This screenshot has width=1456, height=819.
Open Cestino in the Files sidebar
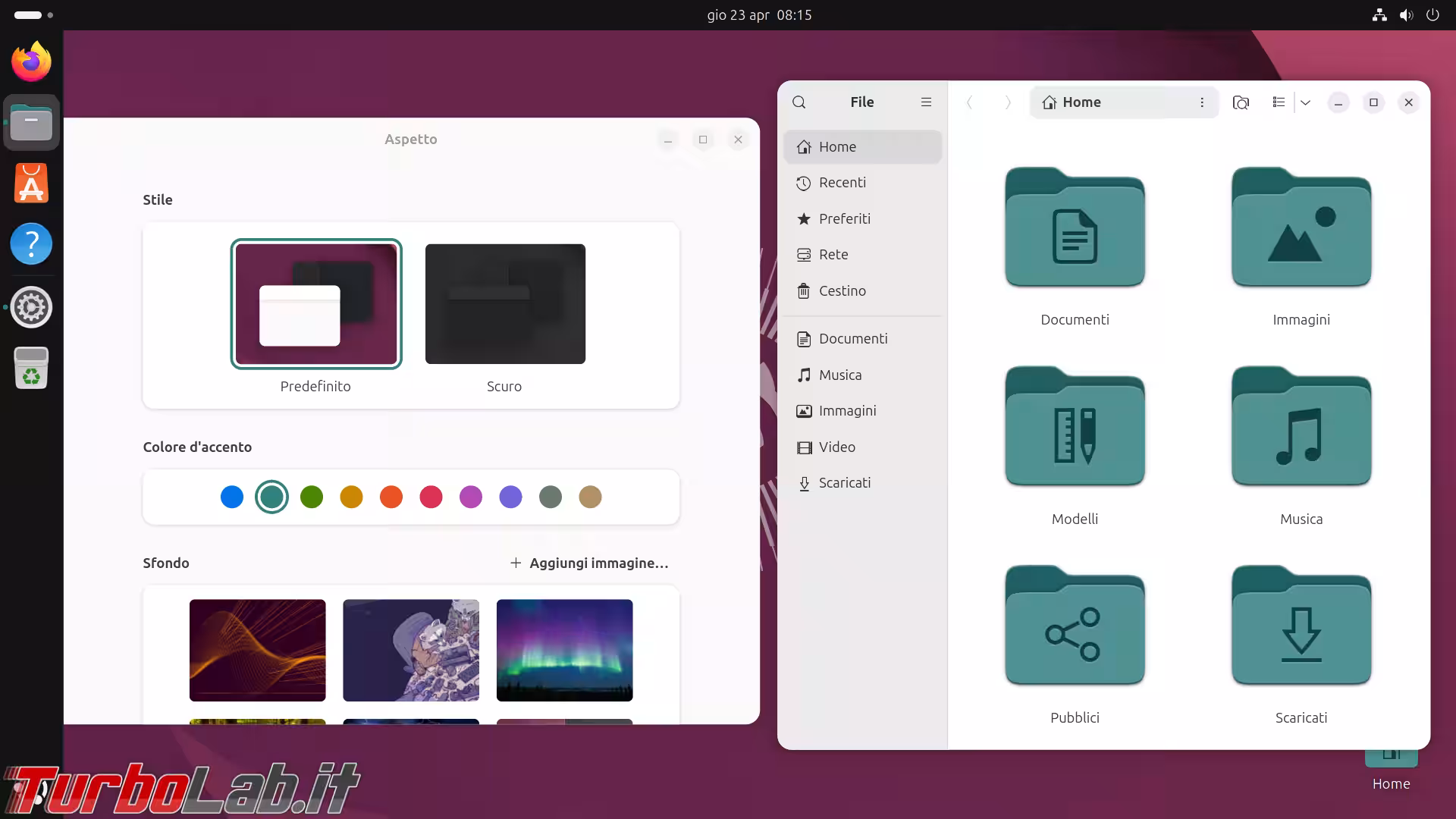842,290
